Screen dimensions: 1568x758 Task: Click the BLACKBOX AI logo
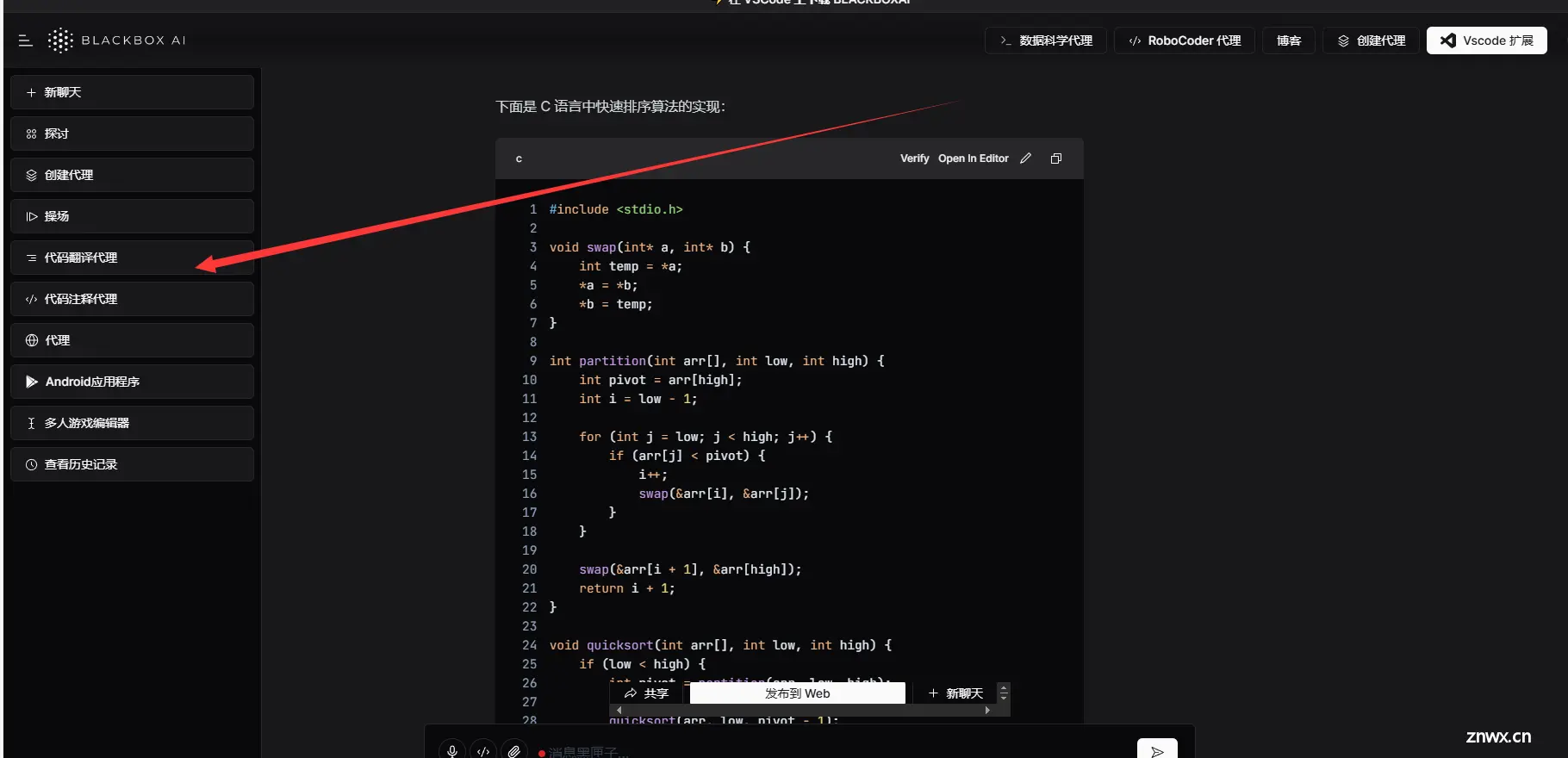point(116,40)
